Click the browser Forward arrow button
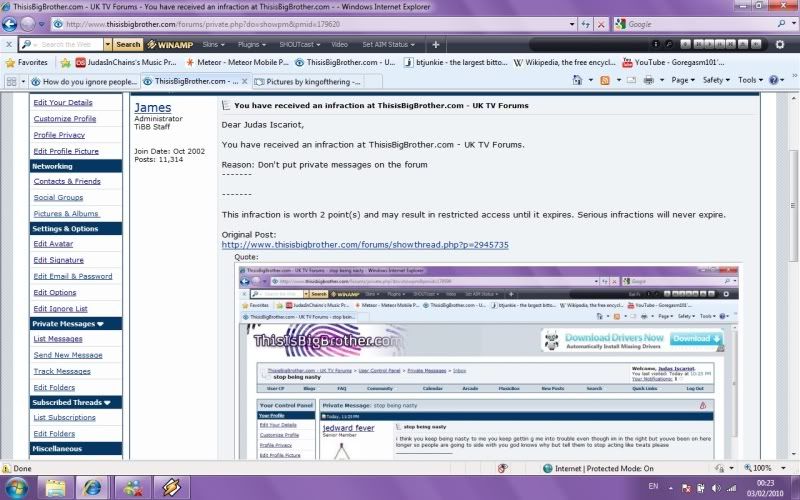Viewport: 800px width, 500px height. 28,24
